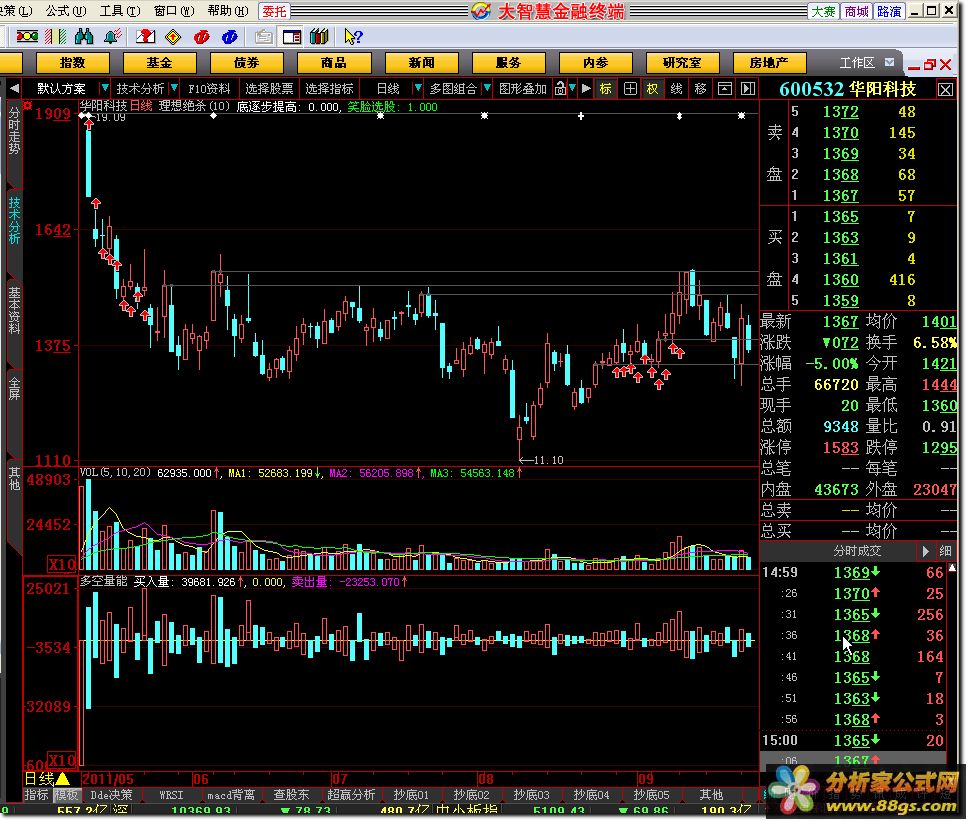Click the yellow diamond arrow icon
The height and width of the screenshot is (821, 968).
point(173,37)
